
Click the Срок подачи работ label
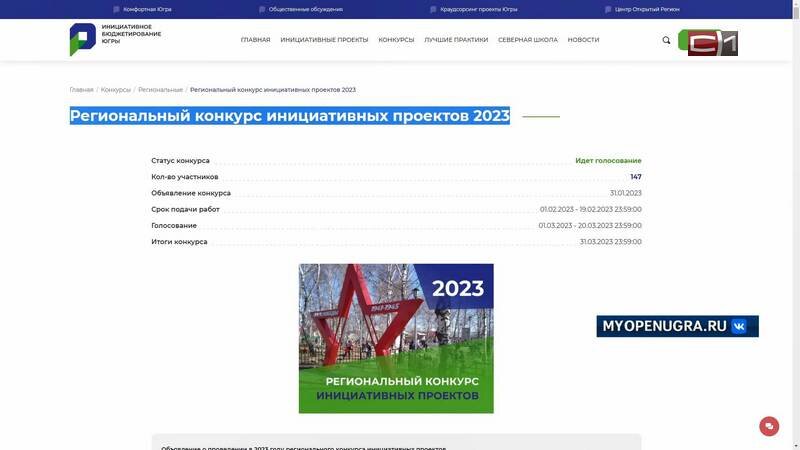(x=185, y=209)
